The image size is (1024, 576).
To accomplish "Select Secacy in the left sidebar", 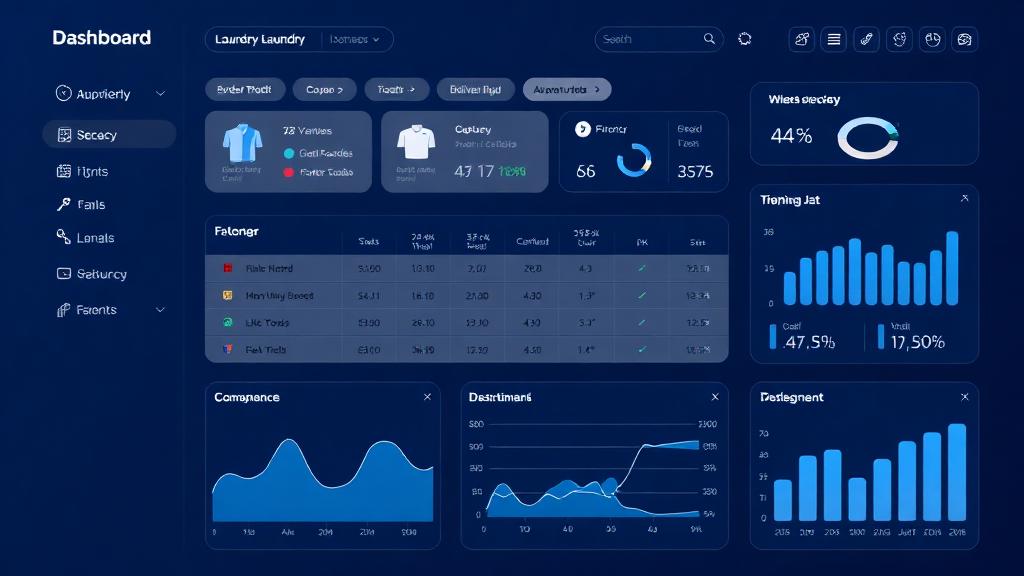I will [95, 134].
